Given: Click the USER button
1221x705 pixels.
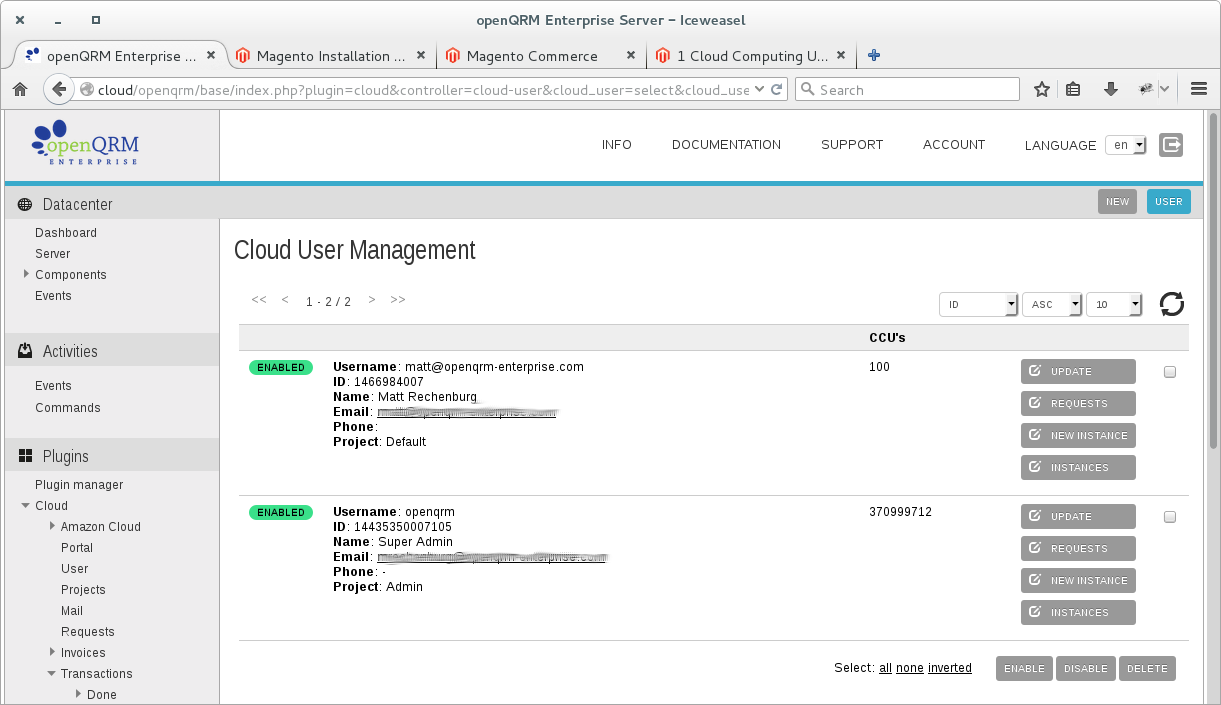Looking at the screenshot, I should point(1169,202).
